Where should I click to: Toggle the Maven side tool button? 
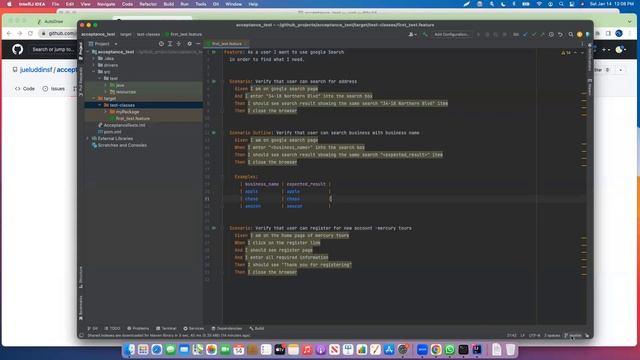590,87
